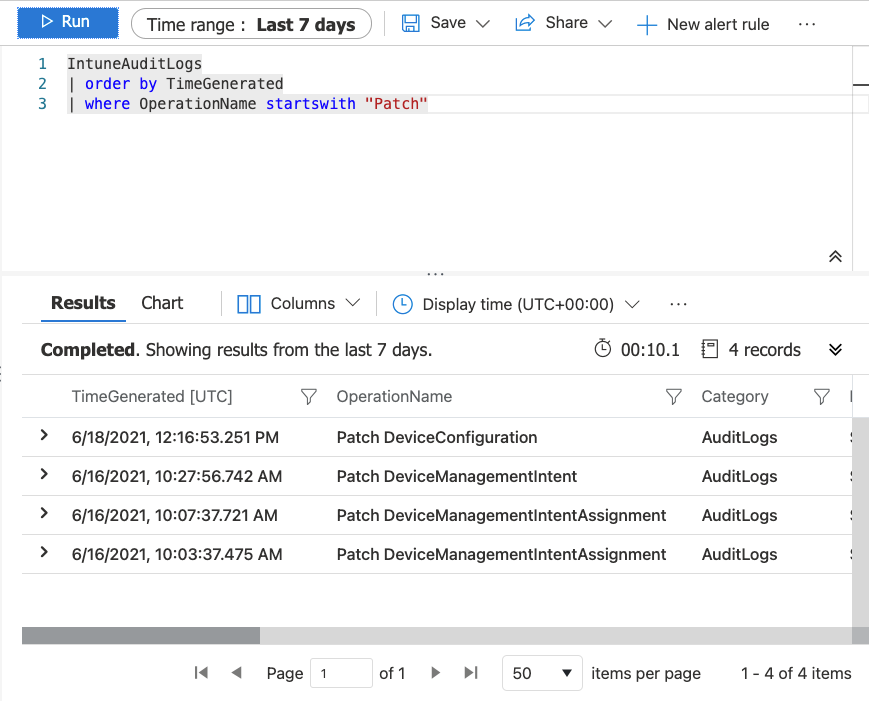This screenshot has height=705, width=888.
Task: Click the IntuneAuditLogs query line
Action: tap(135, 64)
